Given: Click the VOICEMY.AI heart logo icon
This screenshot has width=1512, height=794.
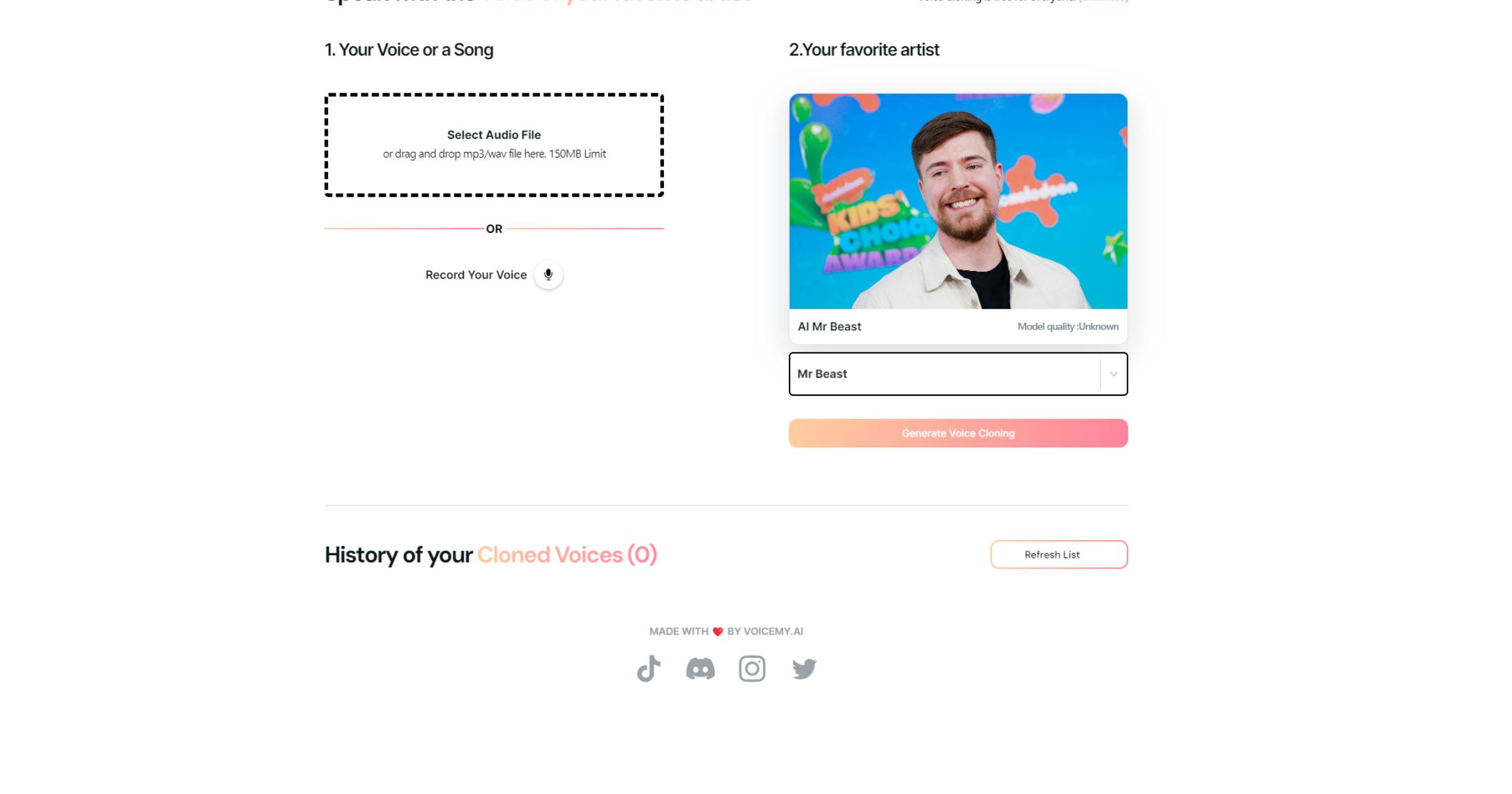Looking at the screenshot, I should point(718,631).
